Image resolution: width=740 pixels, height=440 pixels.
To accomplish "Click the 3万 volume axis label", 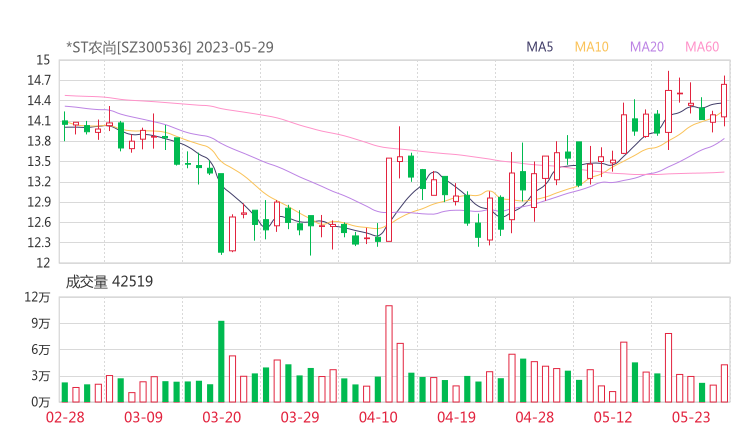I will 41,376.
